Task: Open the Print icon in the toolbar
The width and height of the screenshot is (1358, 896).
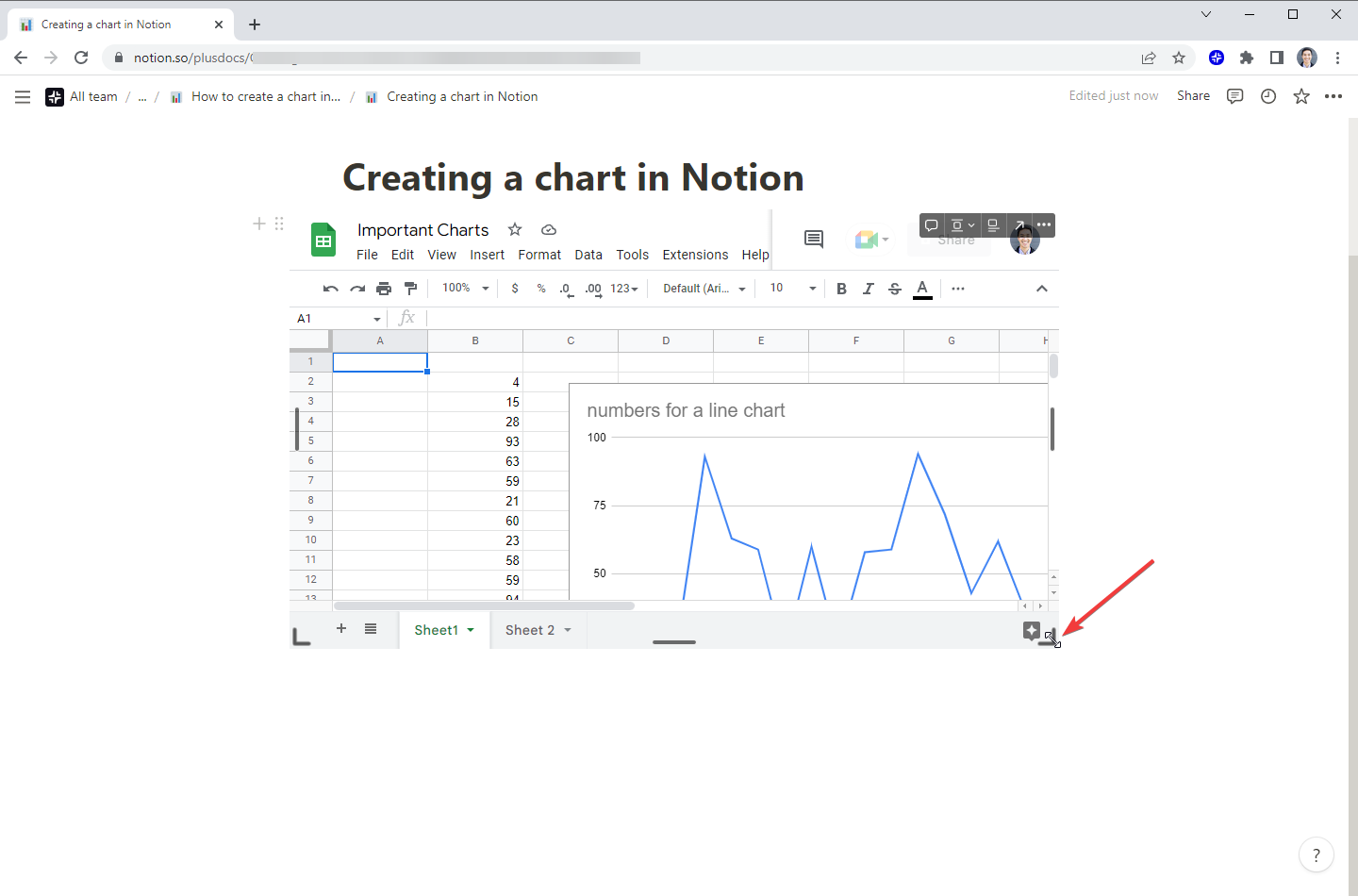Action: [x=384, y=288]
